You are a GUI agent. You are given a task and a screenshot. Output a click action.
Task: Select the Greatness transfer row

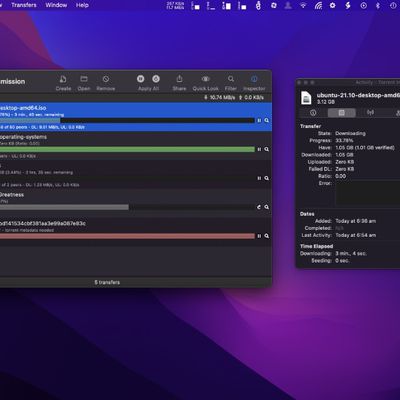click(x=136, y=203)
